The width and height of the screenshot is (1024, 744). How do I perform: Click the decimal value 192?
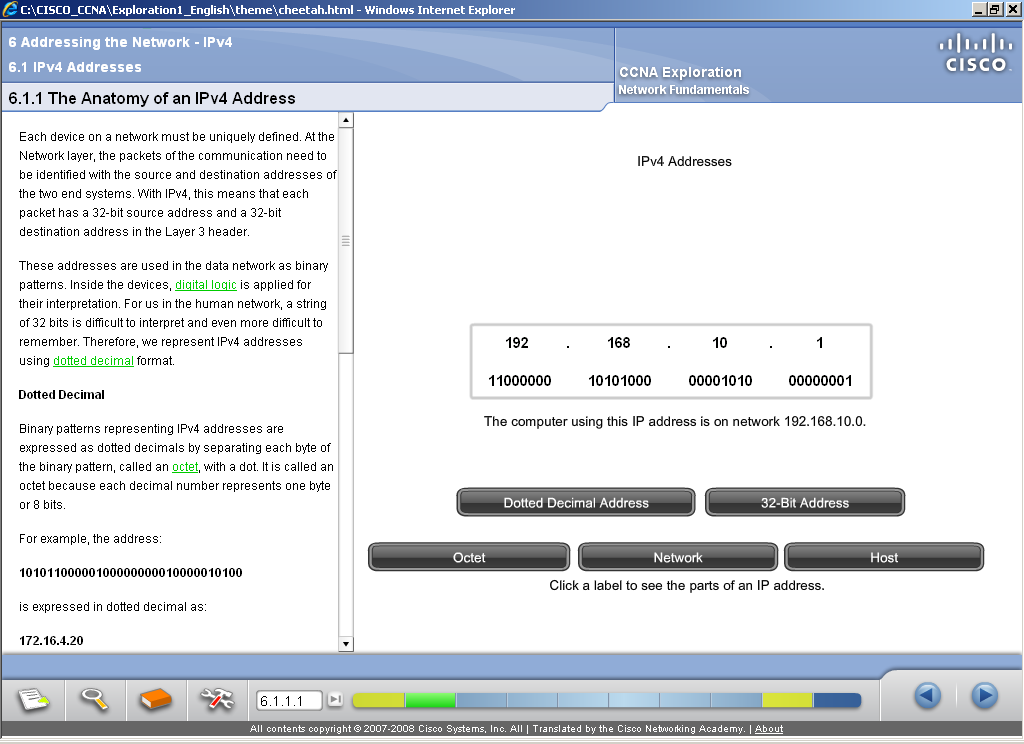click(517, 343)
